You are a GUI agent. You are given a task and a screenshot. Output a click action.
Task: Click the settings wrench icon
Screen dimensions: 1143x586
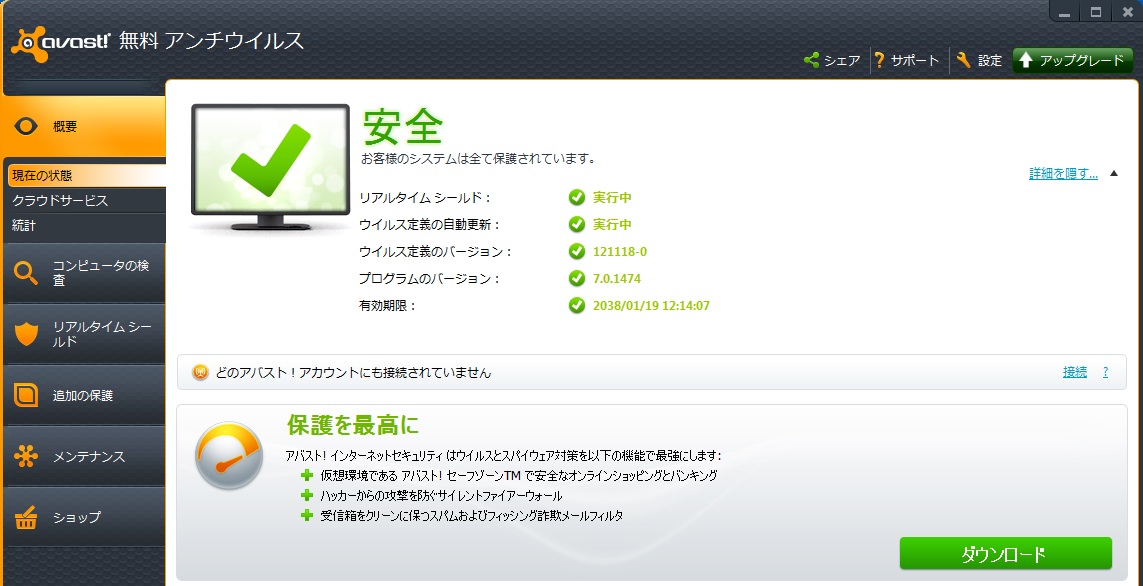click(964, 60)
